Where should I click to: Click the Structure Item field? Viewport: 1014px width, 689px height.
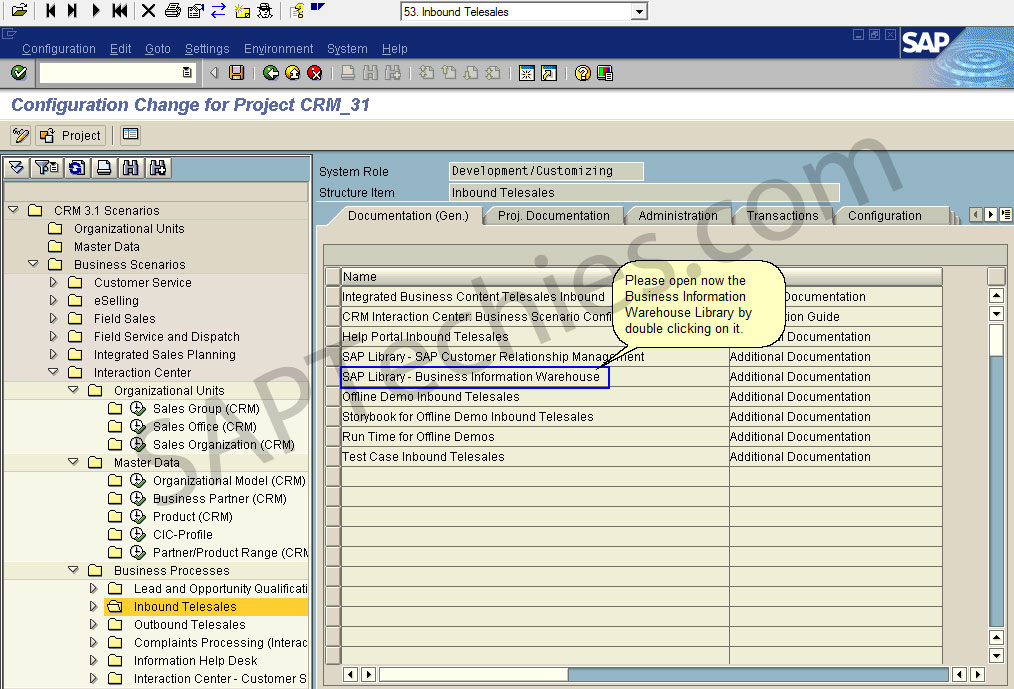[644, 192]
